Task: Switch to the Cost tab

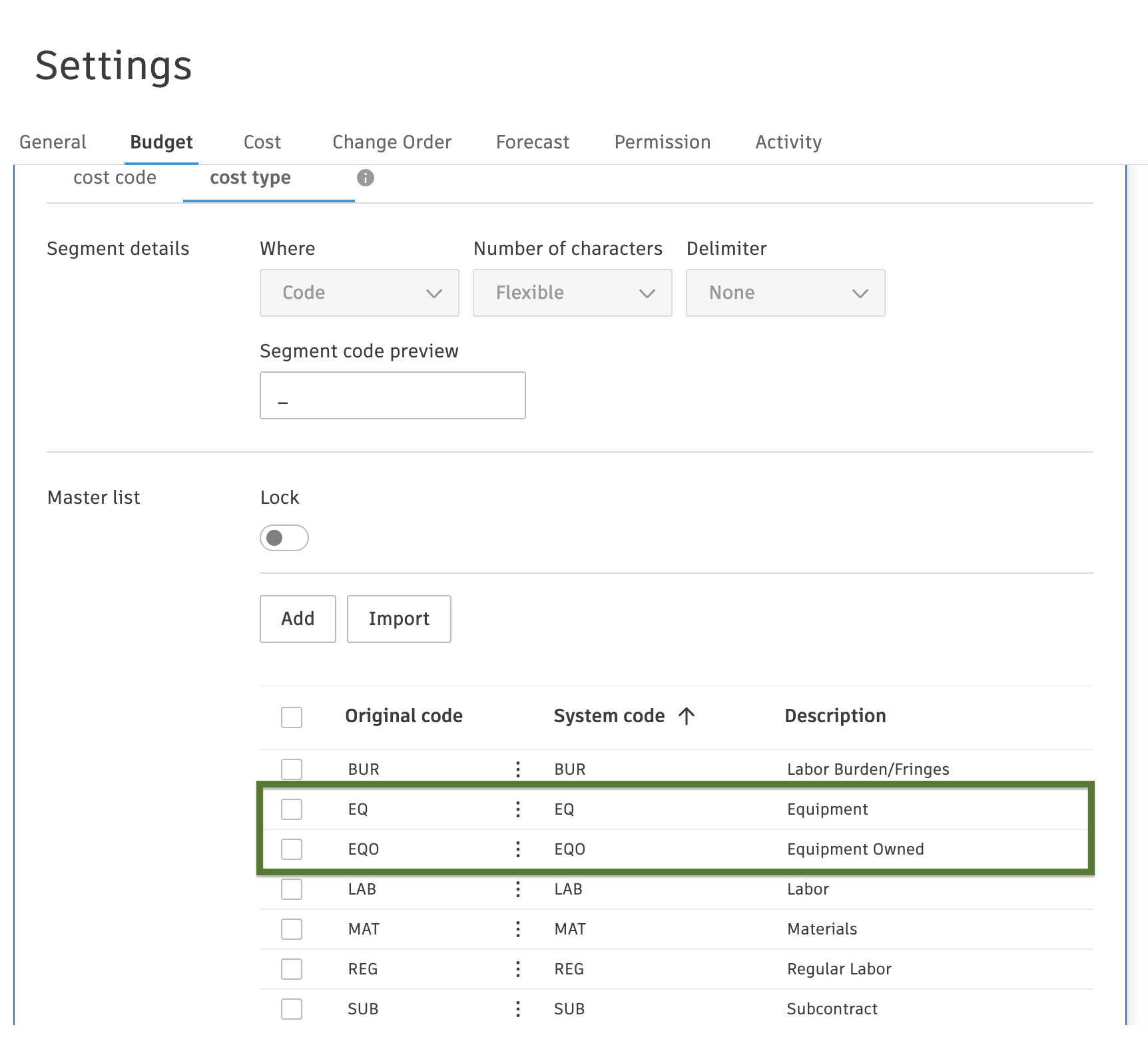Action: [262, 142]
